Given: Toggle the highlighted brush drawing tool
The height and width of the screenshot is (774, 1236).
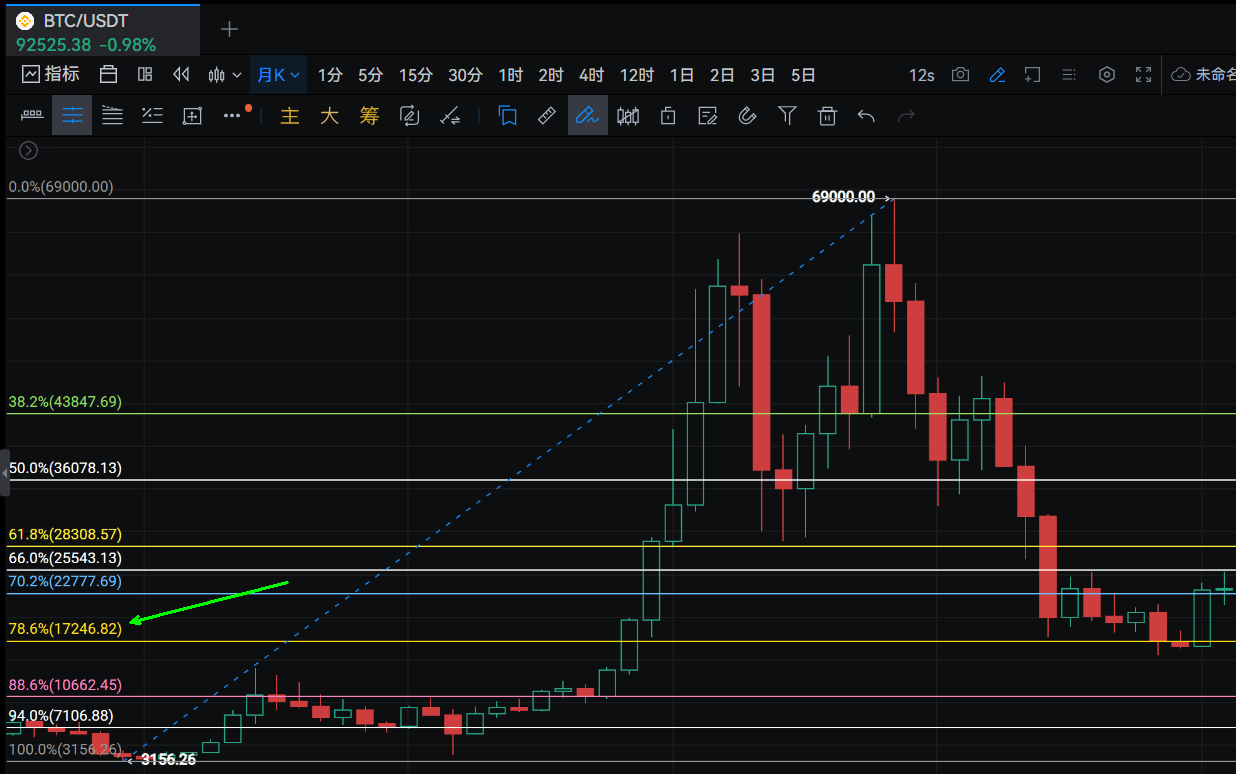Looking at the screenshot, I should click(587, 116).
